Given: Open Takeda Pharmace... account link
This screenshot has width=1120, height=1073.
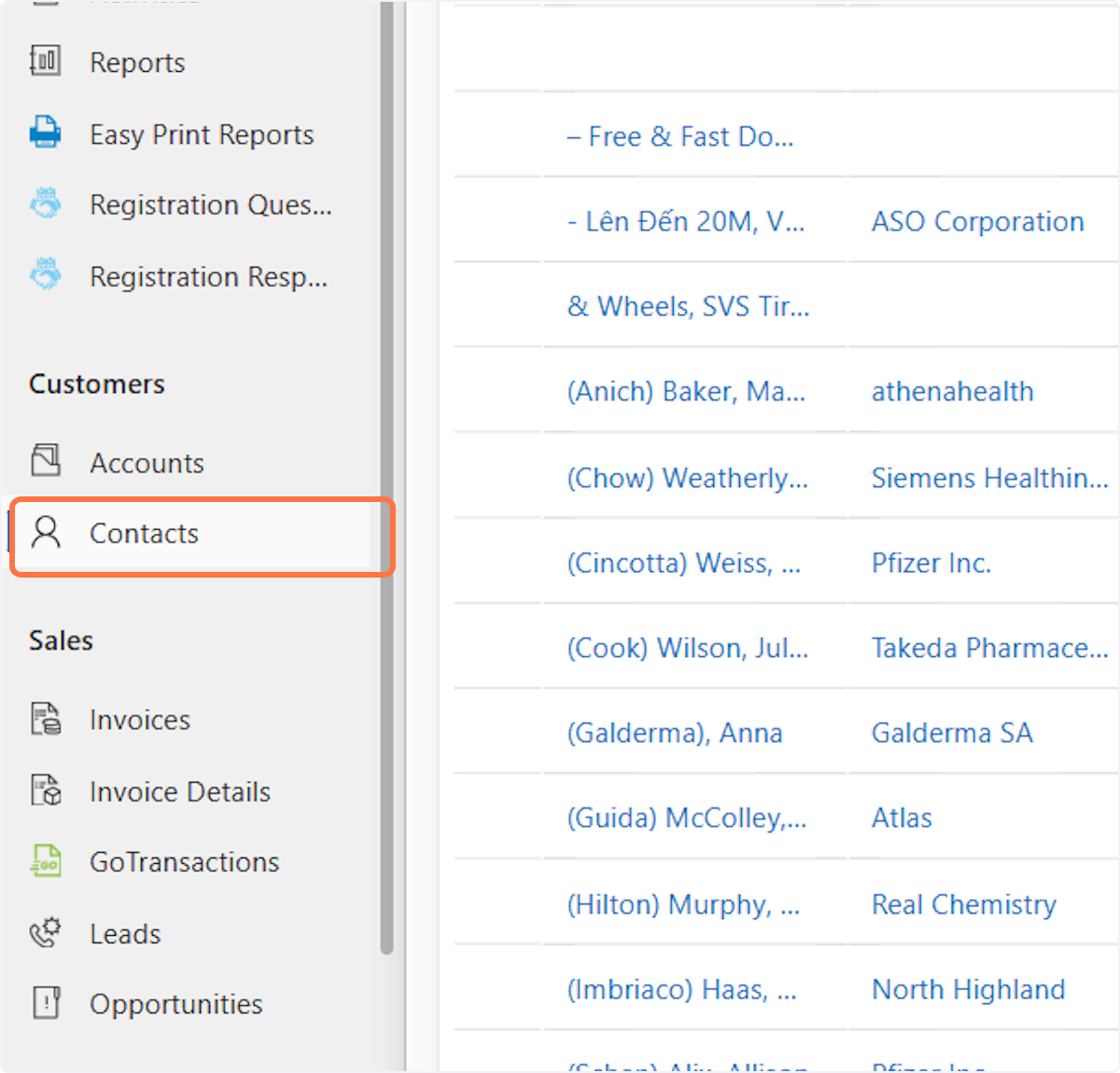Looking at the screenshot, I should [990, 648].
